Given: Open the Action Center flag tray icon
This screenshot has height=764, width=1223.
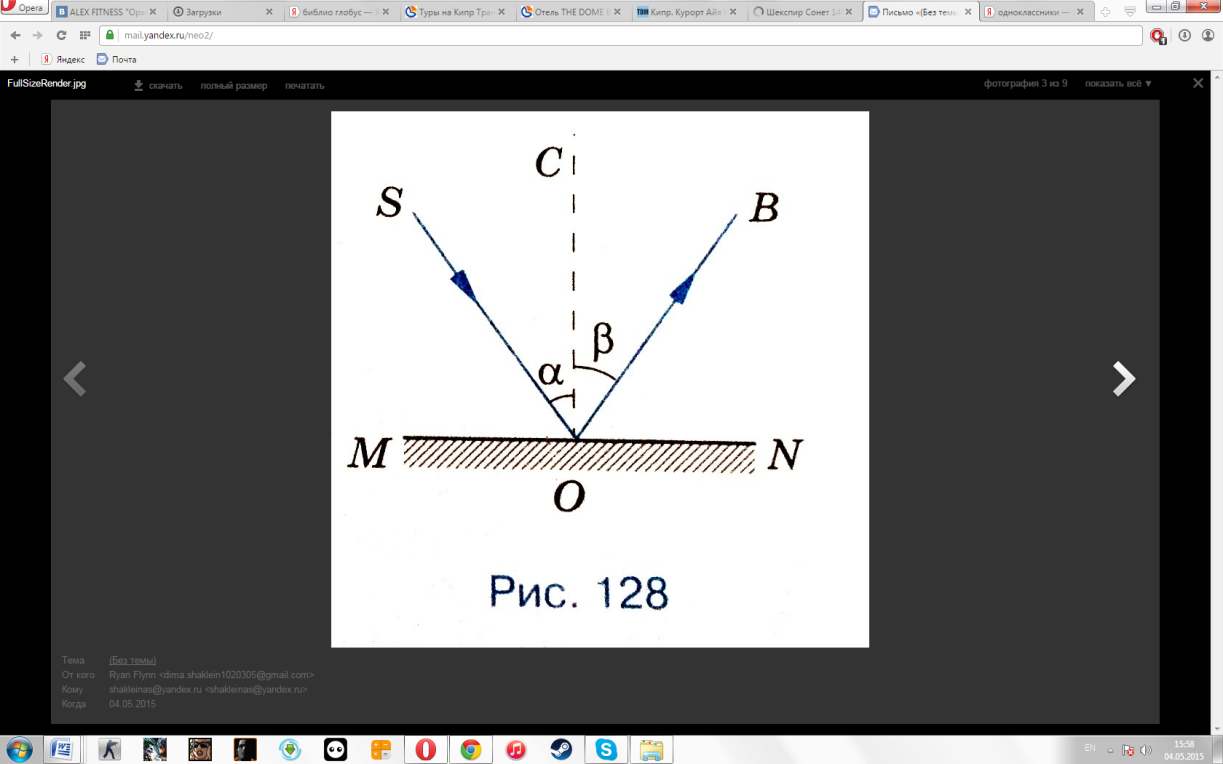Looking at the screenshot, I should [1128, 749].
